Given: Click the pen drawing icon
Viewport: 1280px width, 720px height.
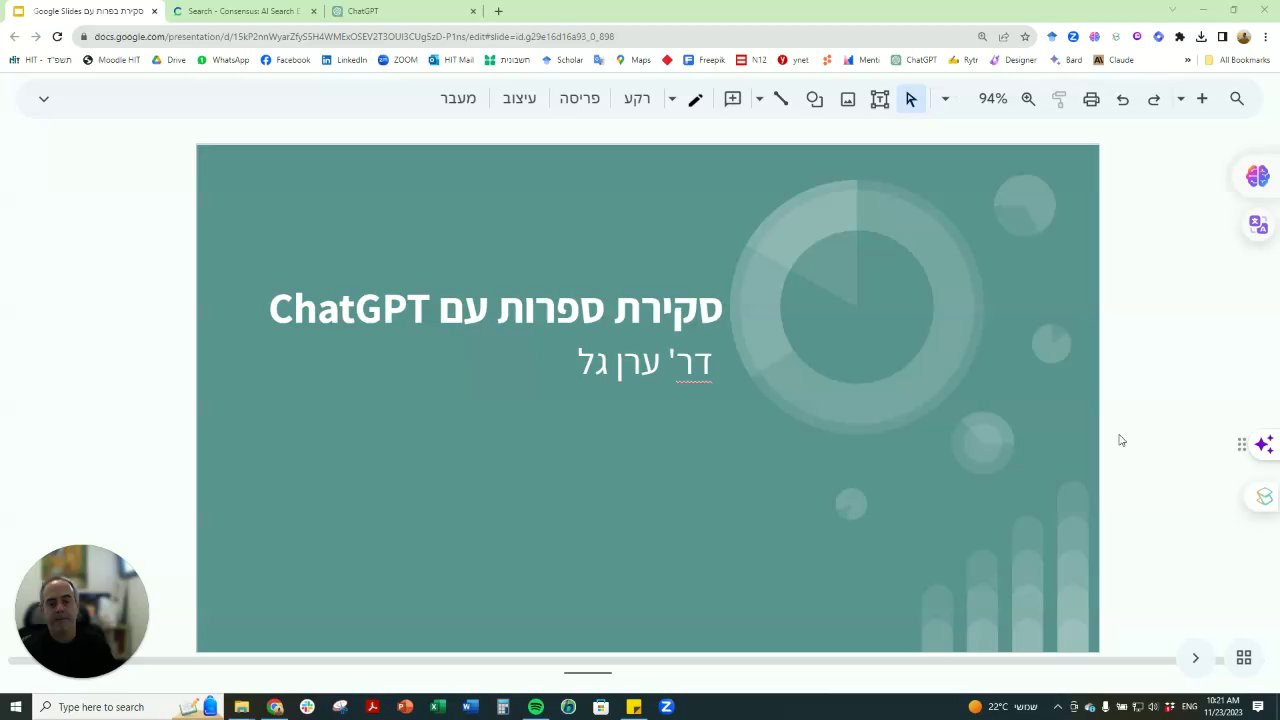Looking at the screenshot, I should tap(695, 99).
